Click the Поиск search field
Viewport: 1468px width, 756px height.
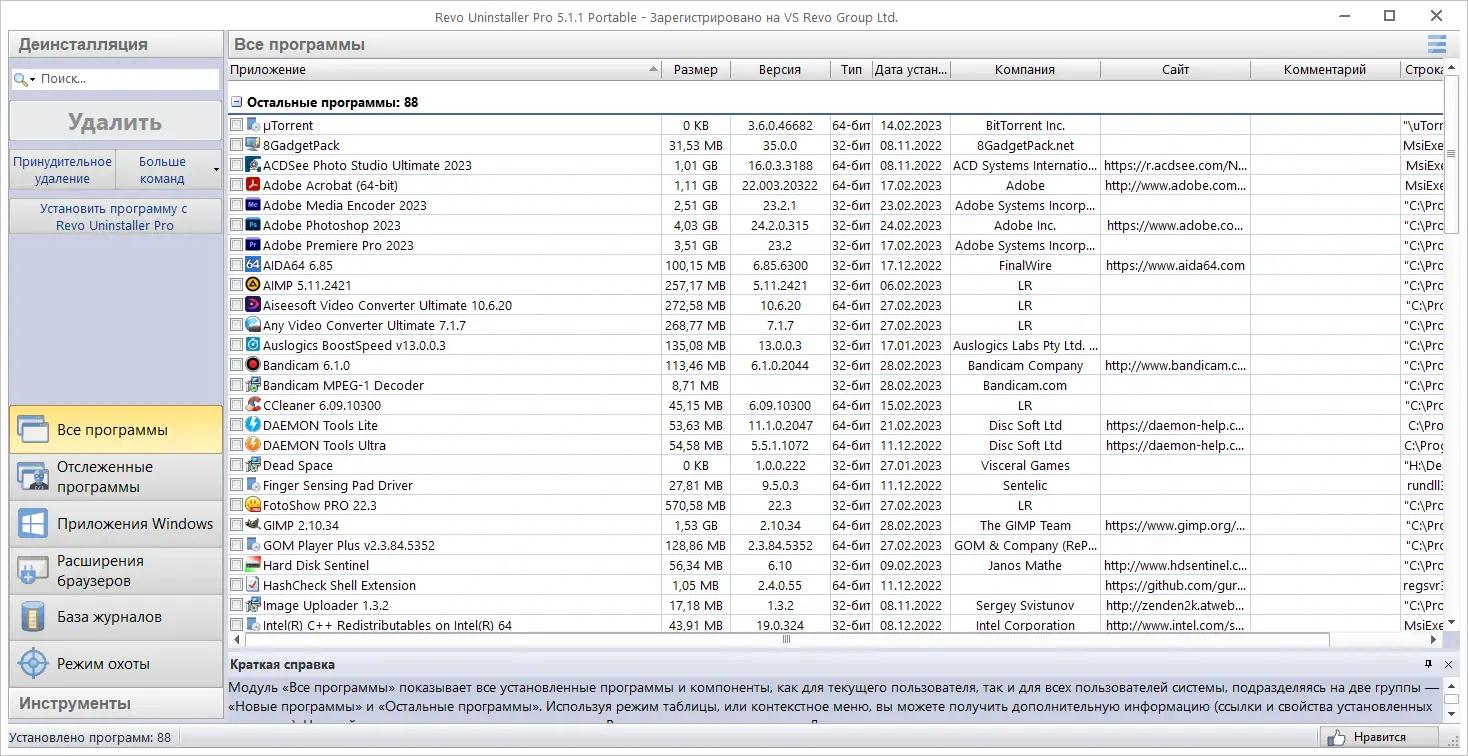click(x=127, y=79)
